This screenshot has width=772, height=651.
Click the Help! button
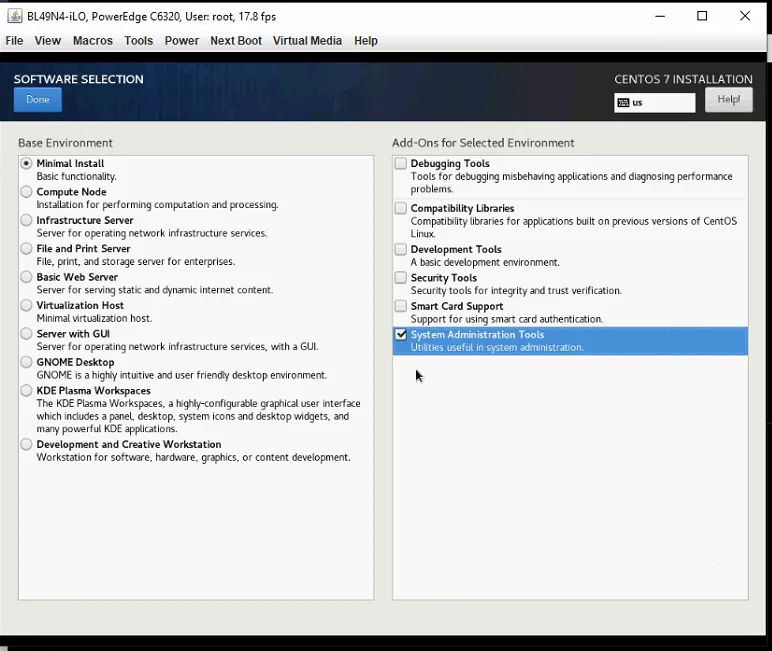(729, 99)
